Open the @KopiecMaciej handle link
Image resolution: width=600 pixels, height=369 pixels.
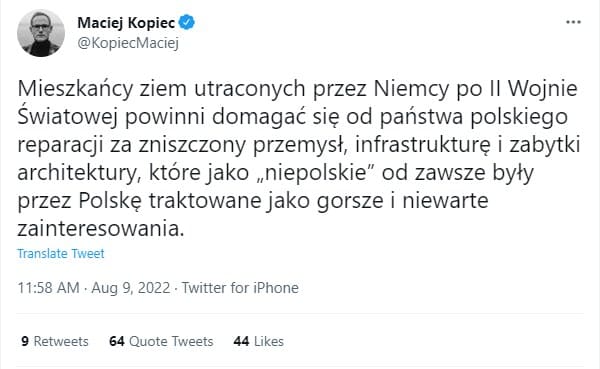click(128, 43)
